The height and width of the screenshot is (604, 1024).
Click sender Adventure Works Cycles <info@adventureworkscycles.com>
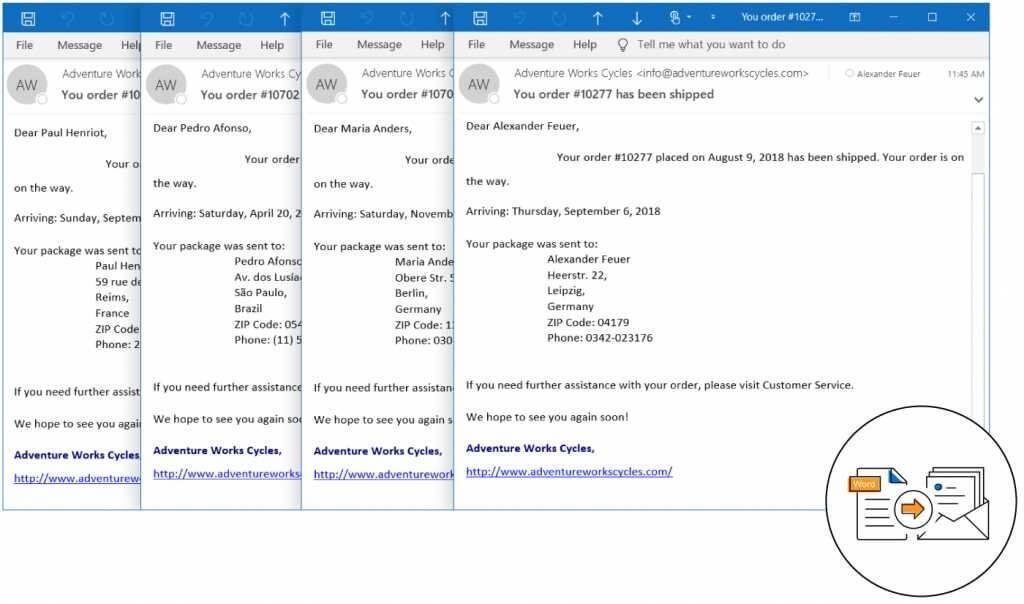coord(661,73)
